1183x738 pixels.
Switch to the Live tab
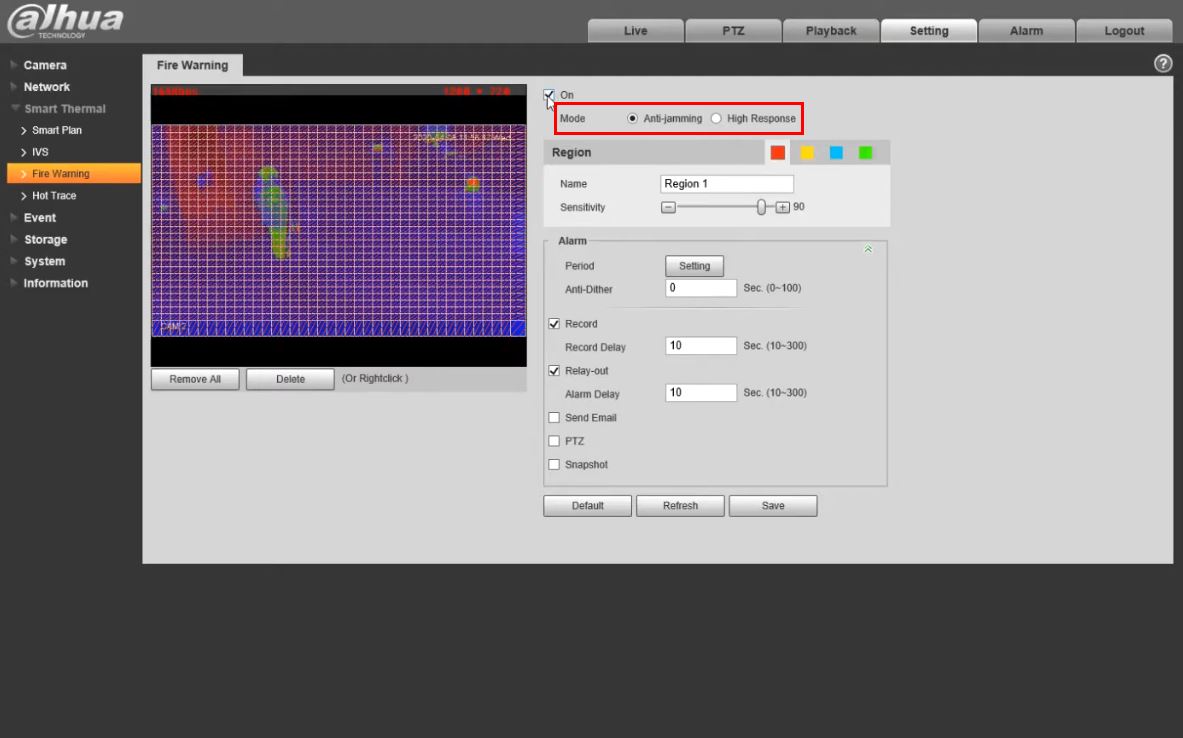(635, 31)
